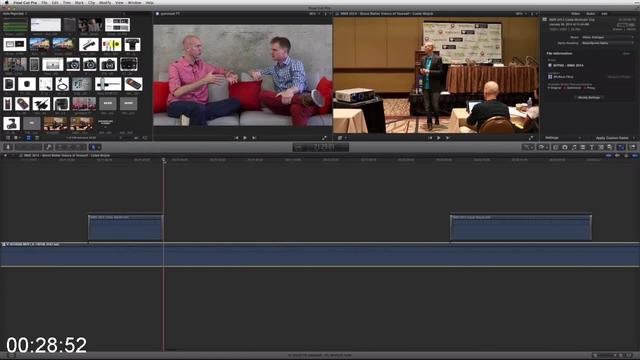Click the timecode display in toolbar
640x360 pixels.
[x=321, y=147]
